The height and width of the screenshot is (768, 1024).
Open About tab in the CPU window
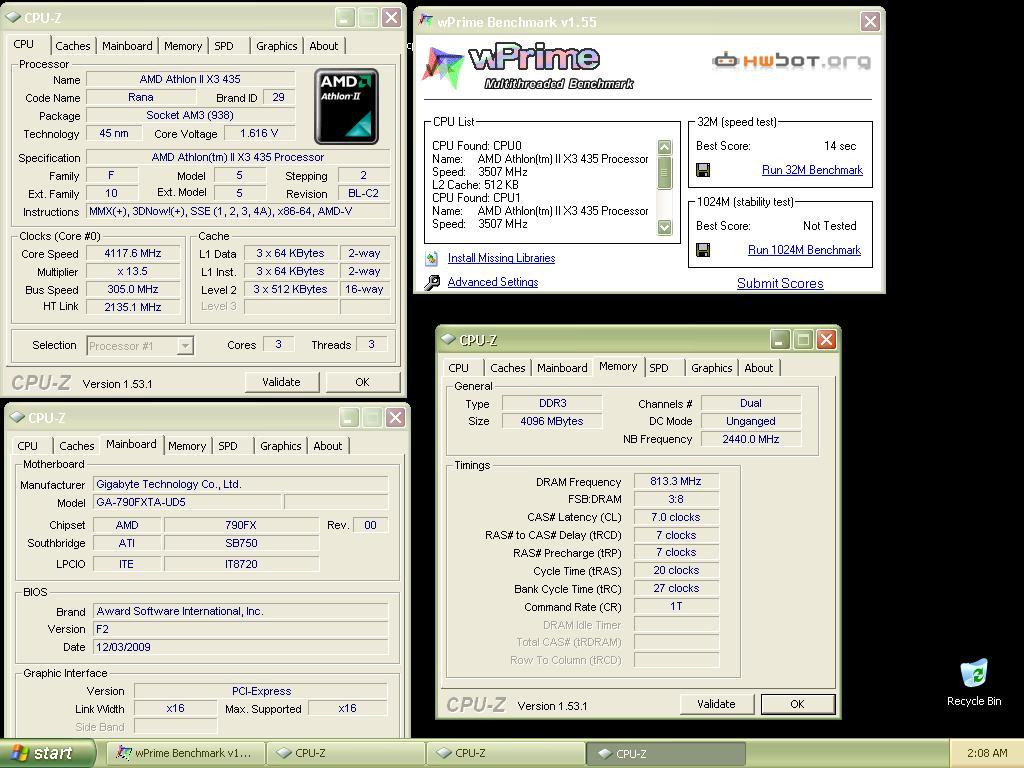(x=324, y=46)
